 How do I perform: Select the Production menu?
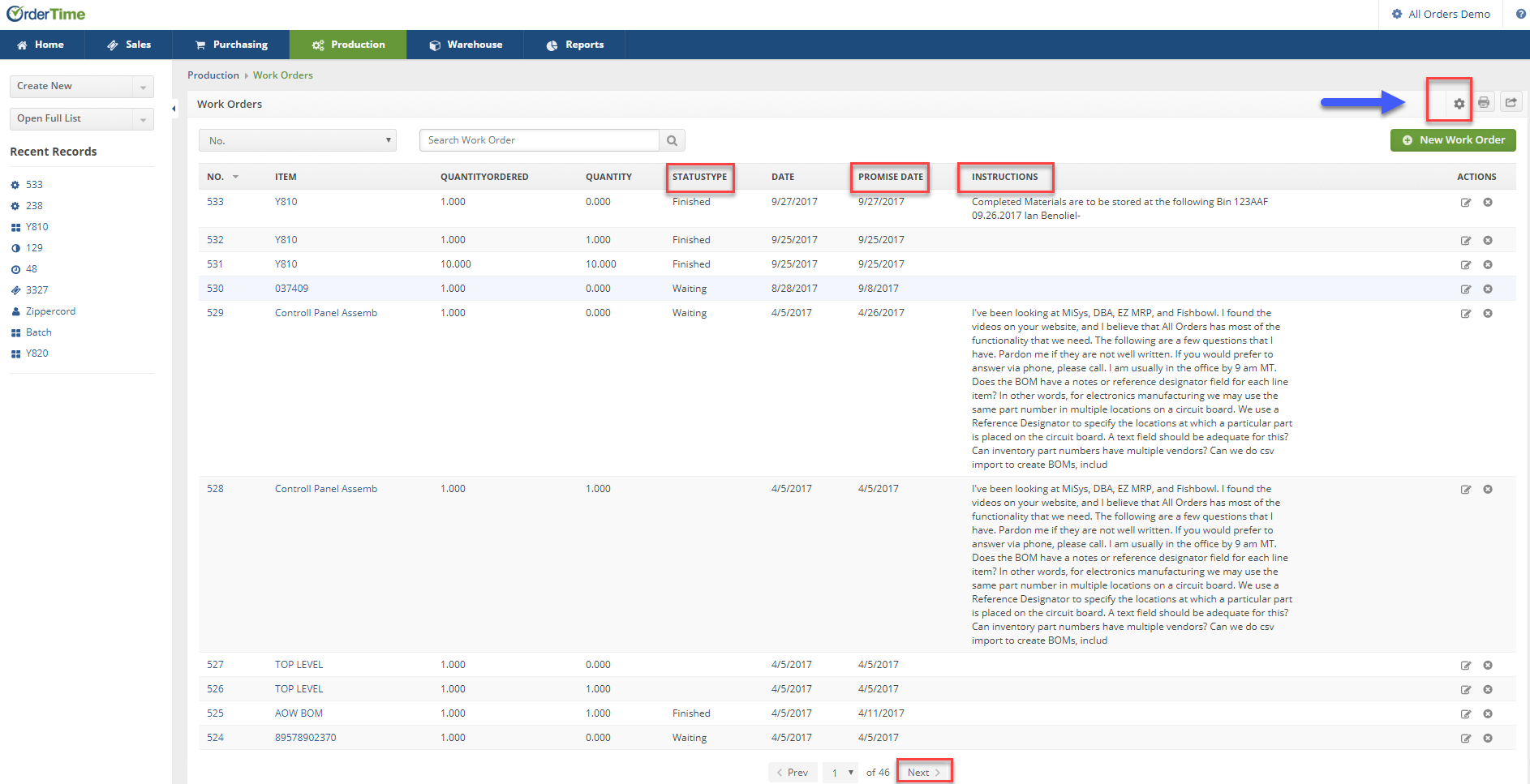(x=348, y=45)
